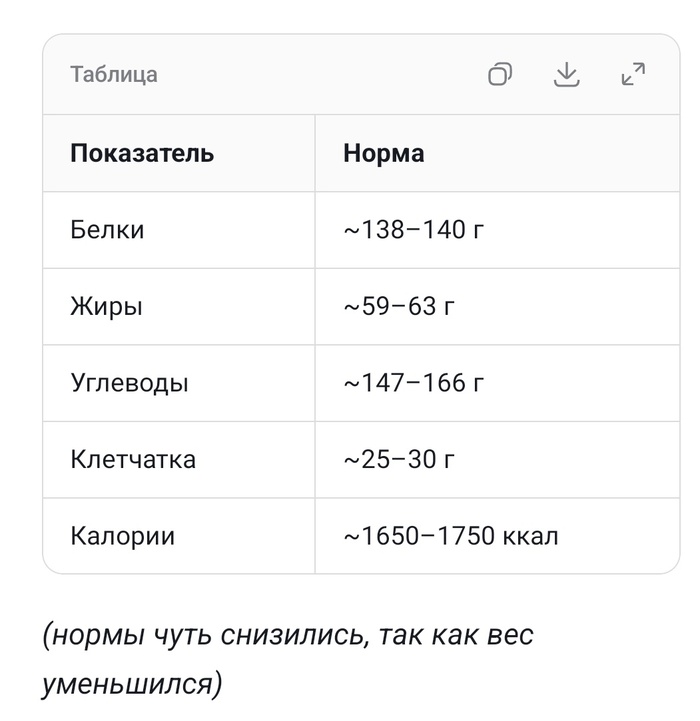Click the Жиры row label

coord(106,306)
